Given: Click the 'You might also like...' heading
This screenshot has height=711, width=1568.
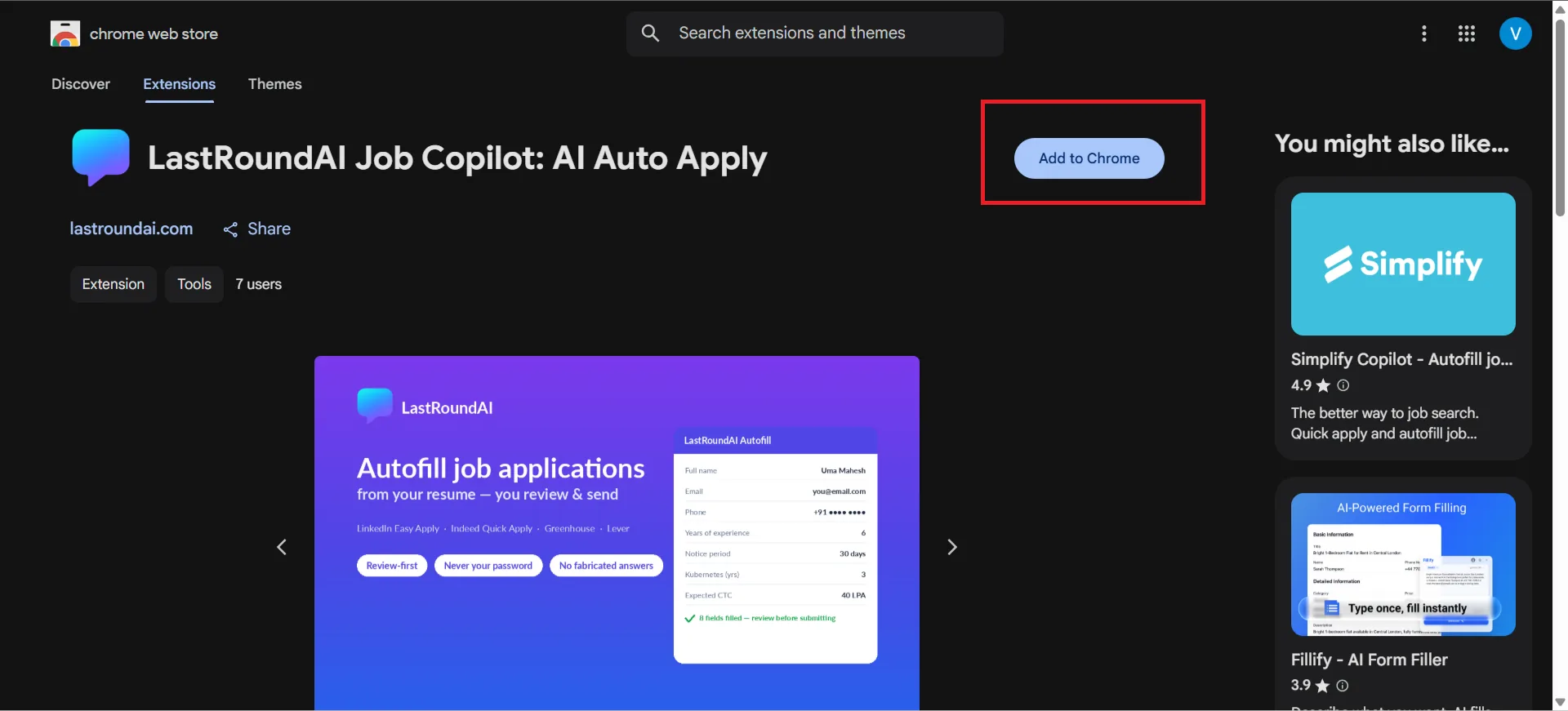Looking at the screenshot, I should (x=1392, y=144).
